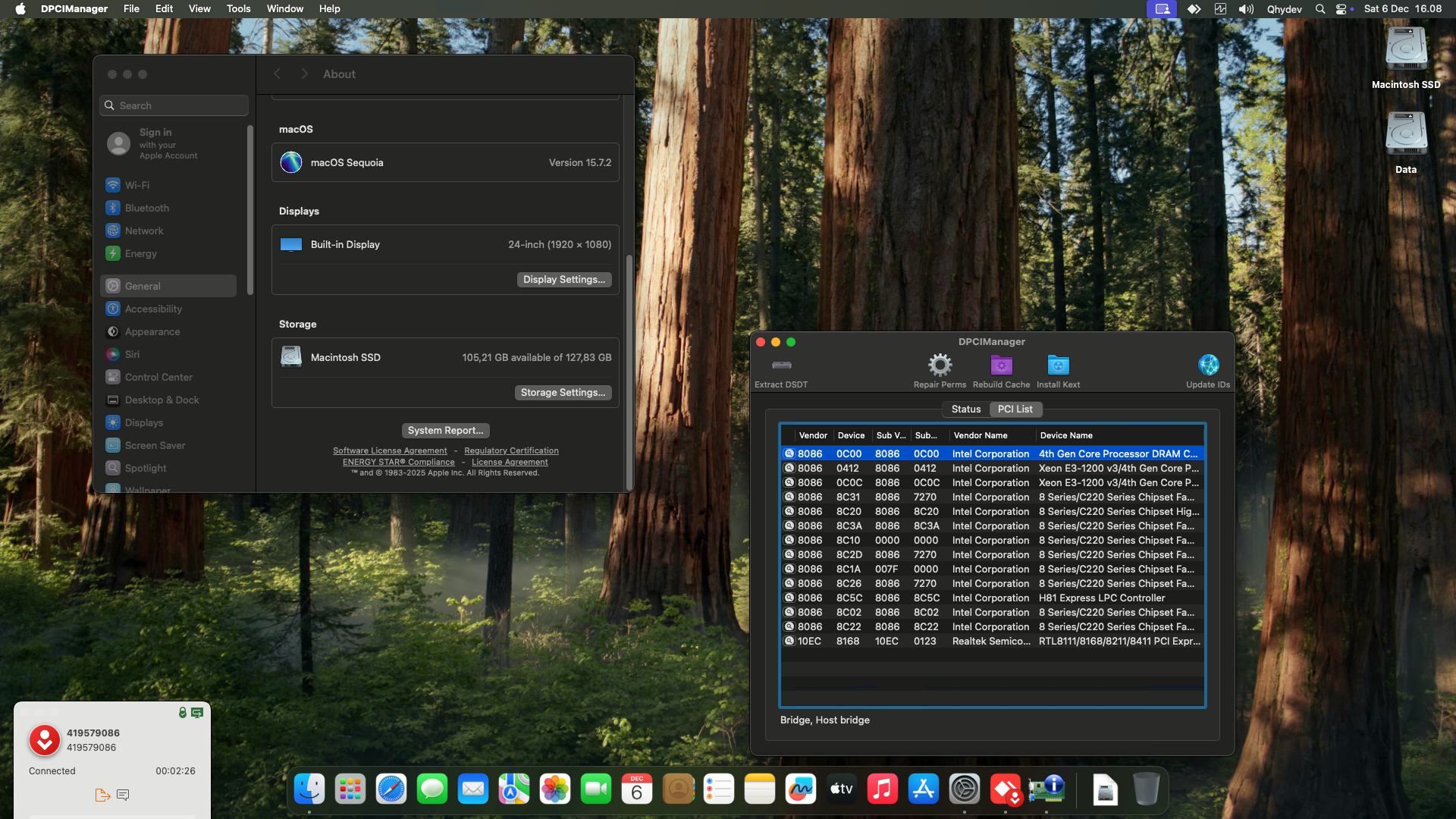The height and width of the screenshot is (819, 1456).
Task: Open the chat icon in the connection panel
Action: (124, 795)
